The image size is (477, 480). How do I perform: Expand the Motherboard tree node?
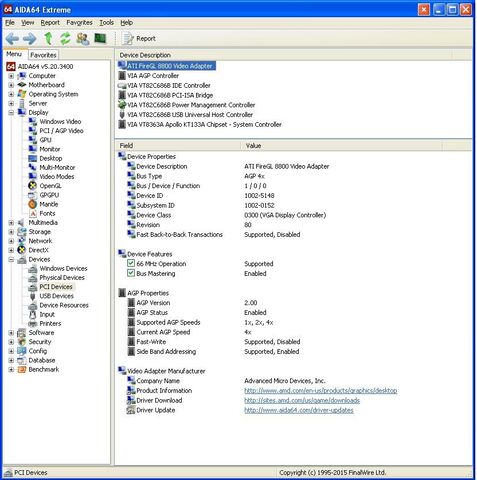tap(11, 85)
